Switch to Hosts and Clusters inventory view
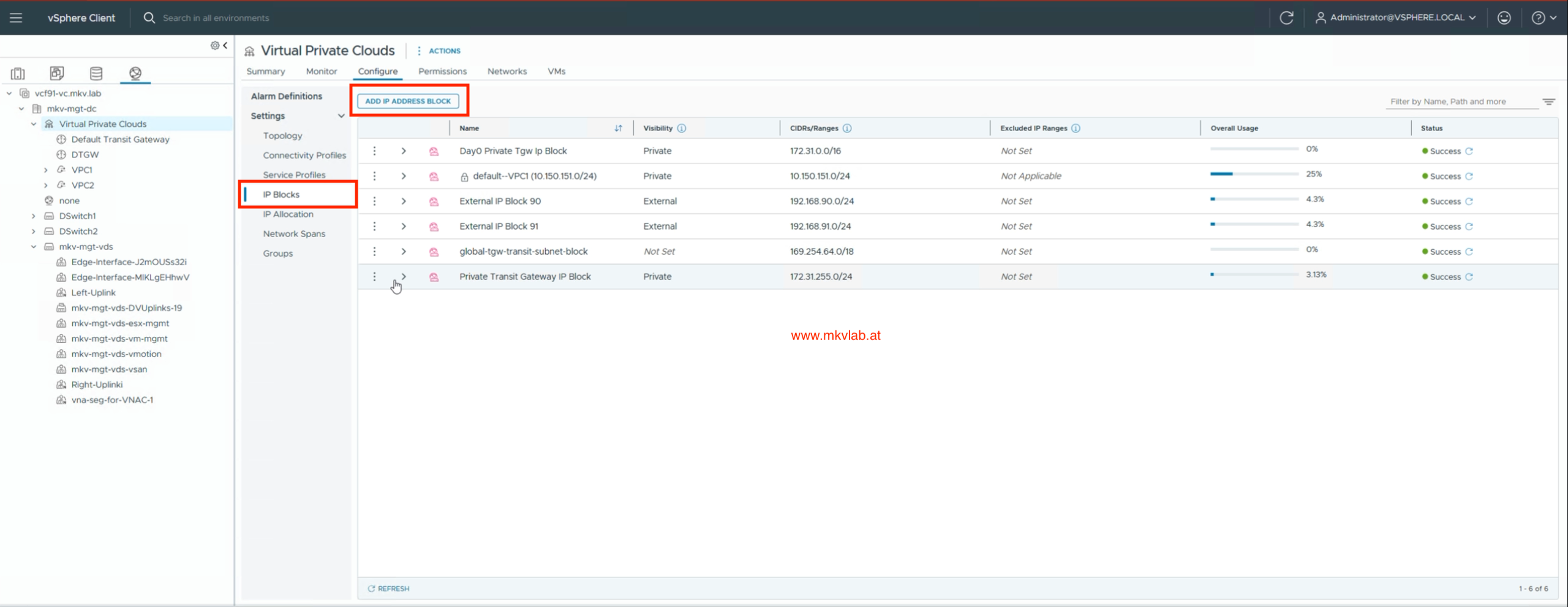Image resolution: width=1568 pixels, height=607 pixels. click(18, 74)
